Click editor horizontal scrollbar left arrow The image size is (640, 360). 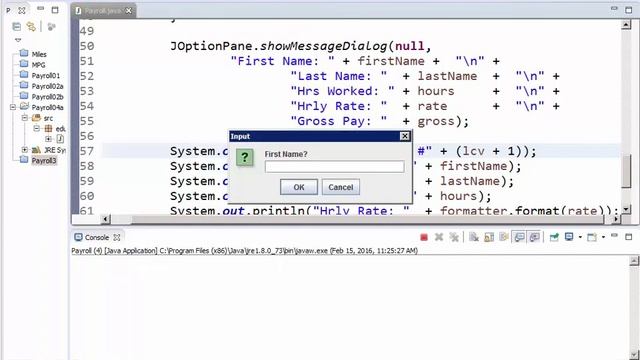click(105, 220)
